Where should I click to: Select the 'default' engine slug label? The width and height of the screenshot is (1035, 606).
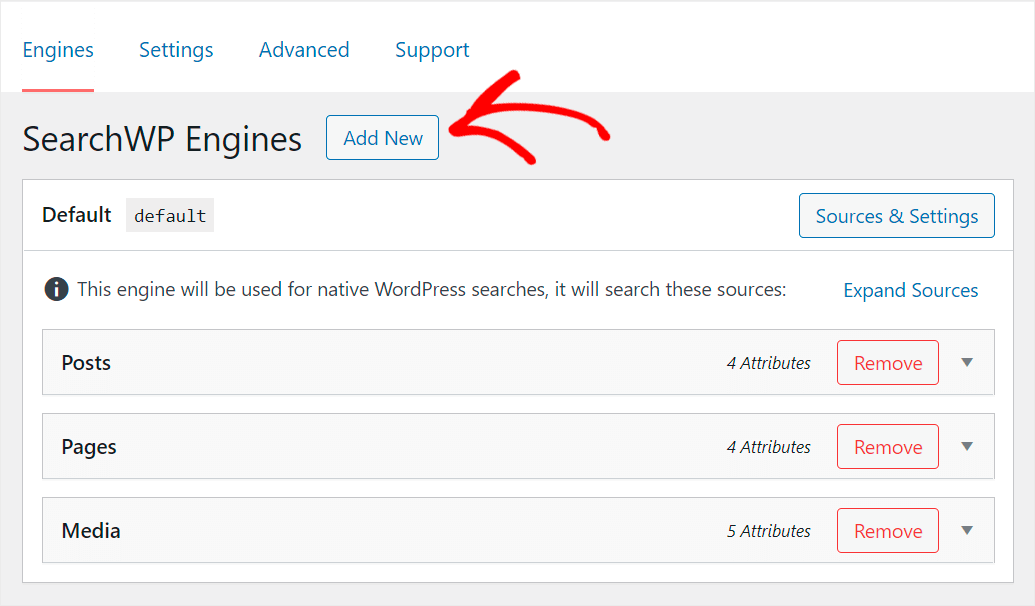click(x=170, y=216)
